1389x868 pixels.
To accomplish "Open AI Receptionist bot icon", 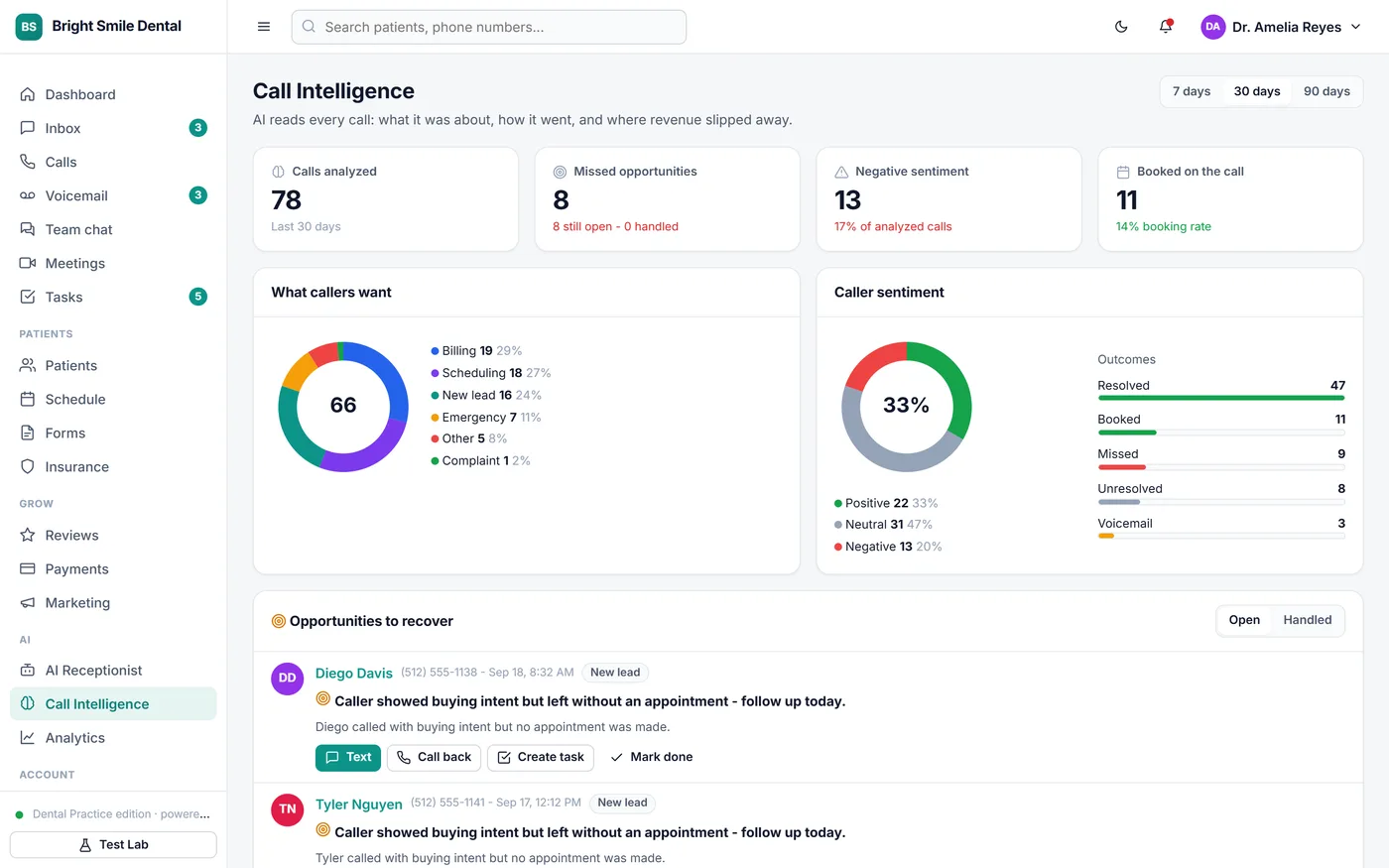I will tap(28, 670).
